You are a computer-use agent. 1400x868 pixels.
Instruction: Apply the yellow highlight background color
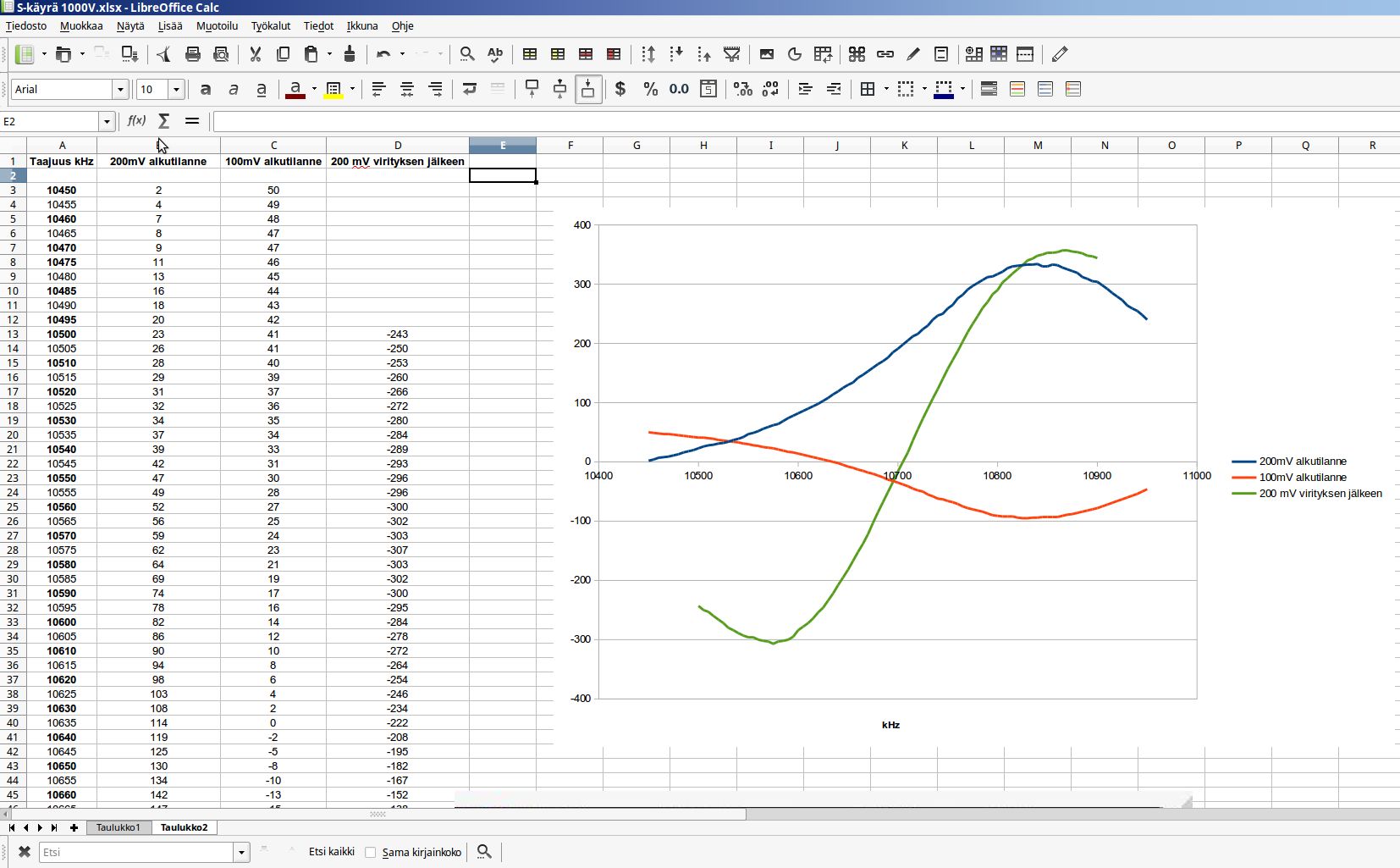tap(333, 89)
